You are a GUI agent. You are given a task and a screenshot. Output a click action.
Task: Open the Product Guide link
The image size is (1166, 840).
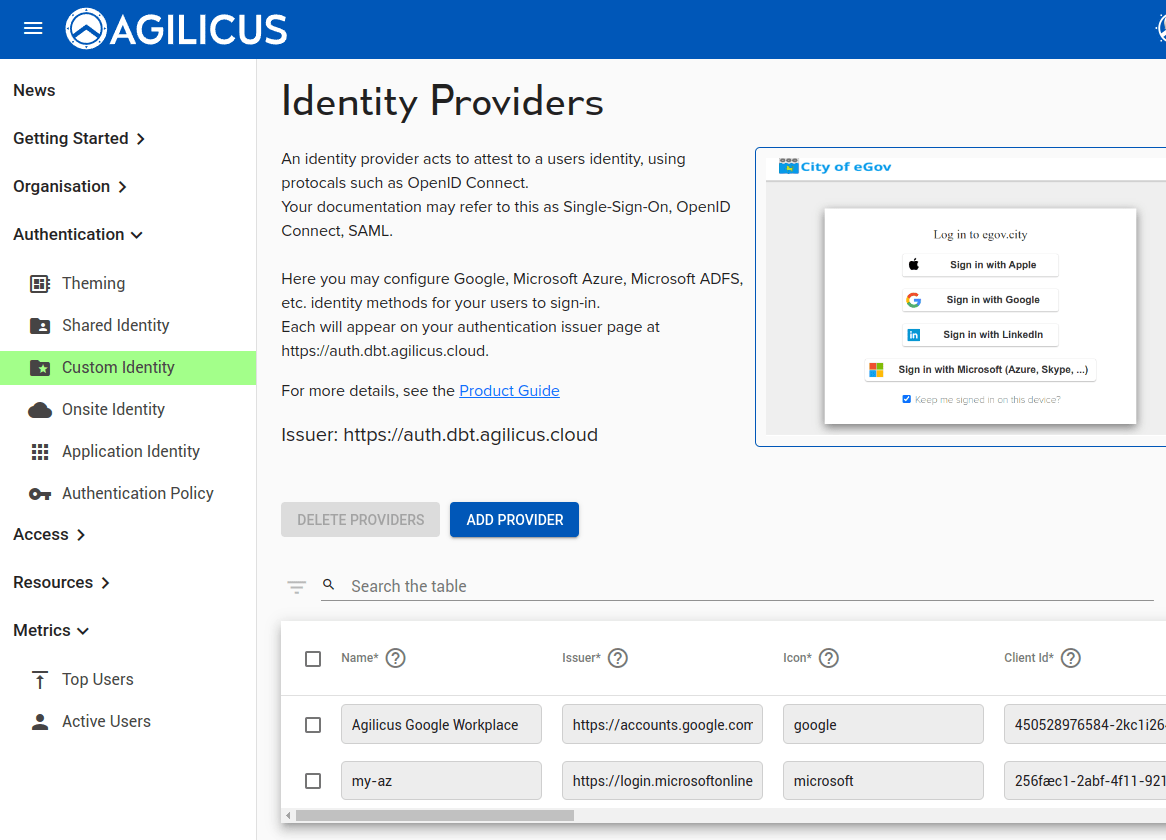509,391
